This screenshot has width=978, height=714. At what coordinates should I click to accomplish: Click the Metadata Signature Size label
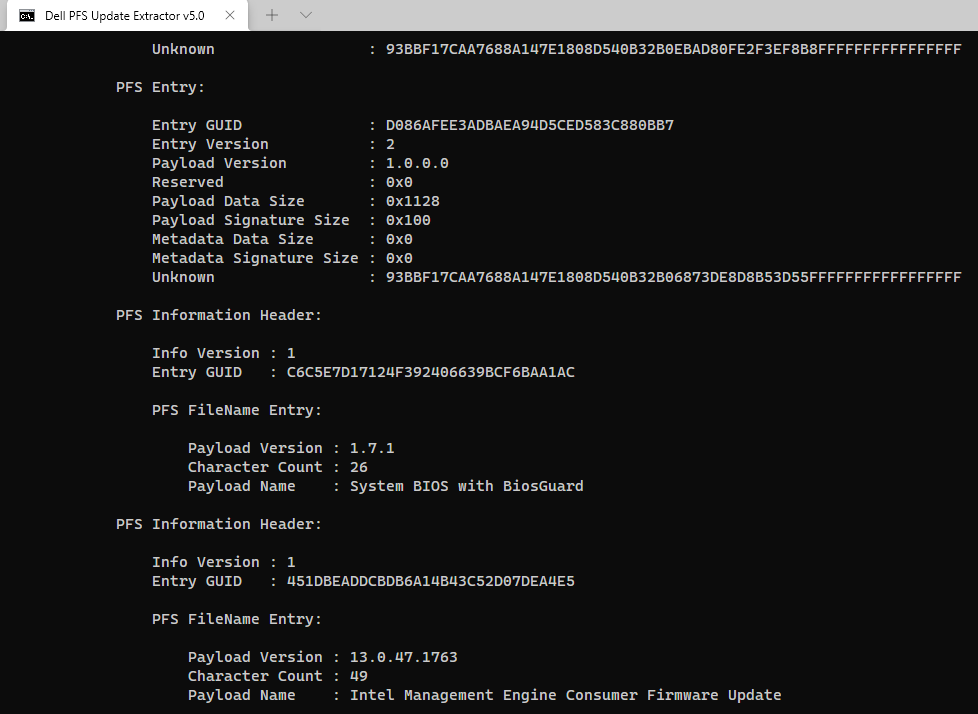click(255, 258)
